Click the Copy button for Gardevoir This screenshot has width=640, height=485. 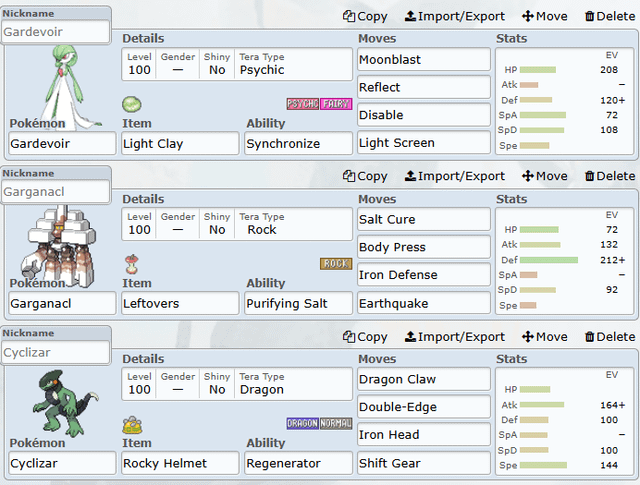[x=365, y=16]
